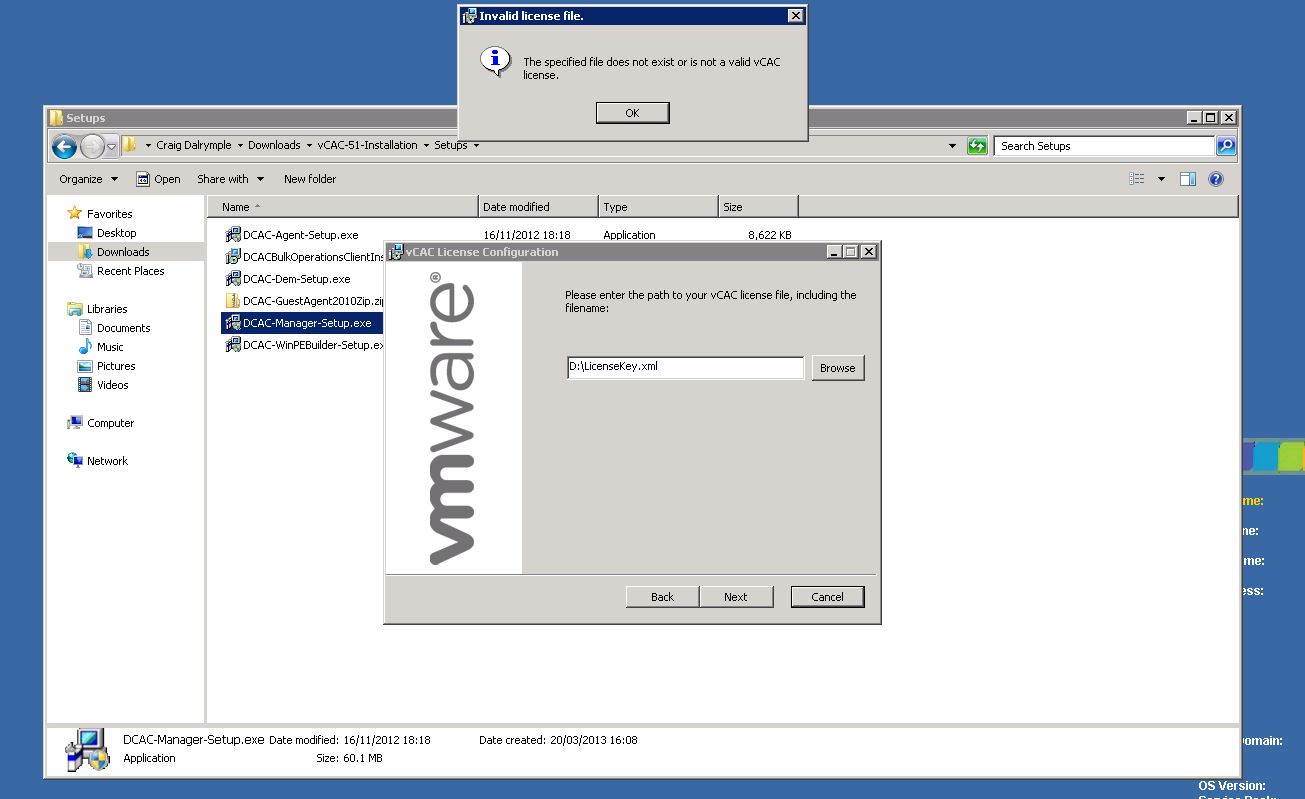
Task: Select the Music library
Action: pos(110,347)
